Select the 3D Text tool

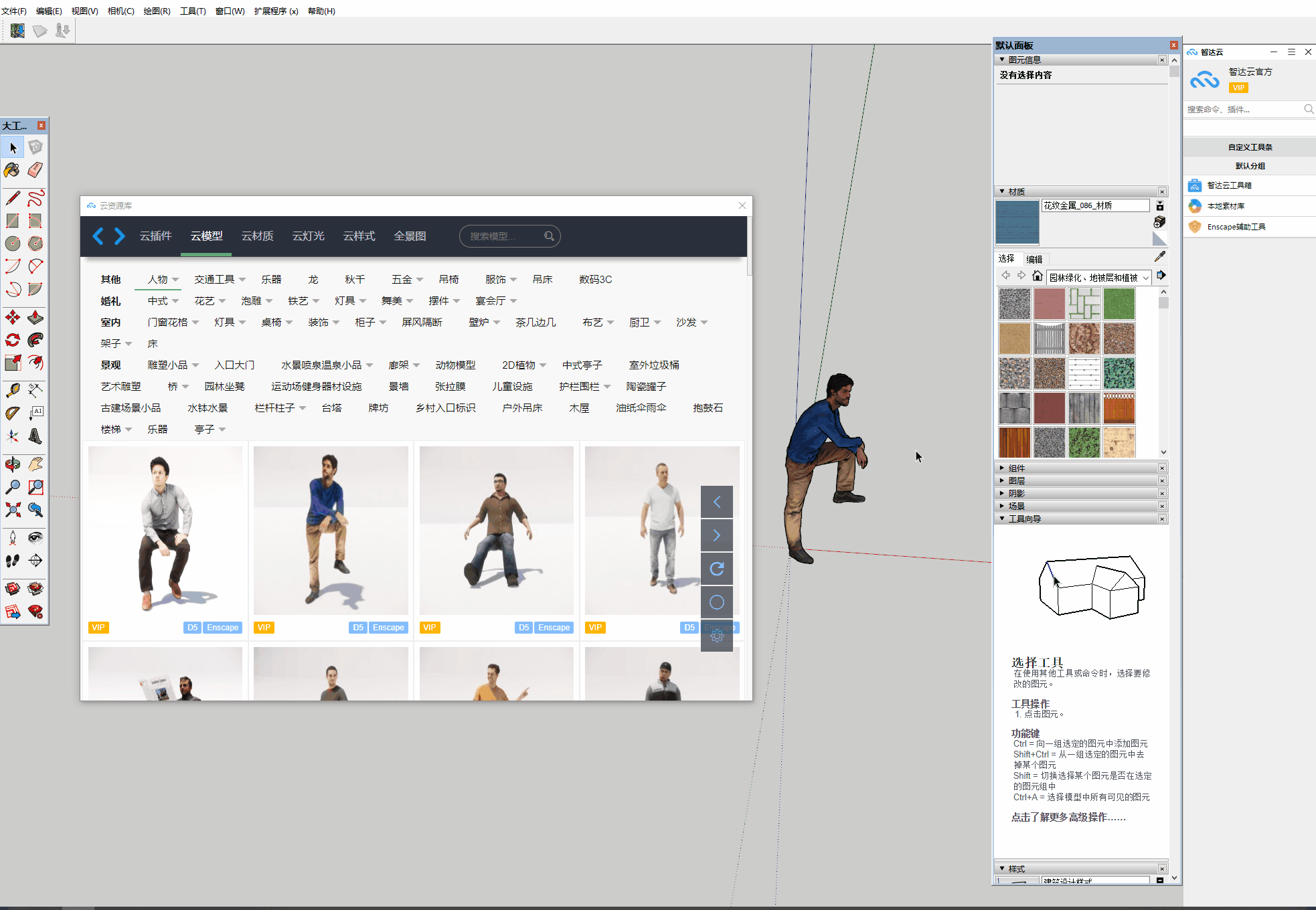pyautogui.click(x=35, y=436)
